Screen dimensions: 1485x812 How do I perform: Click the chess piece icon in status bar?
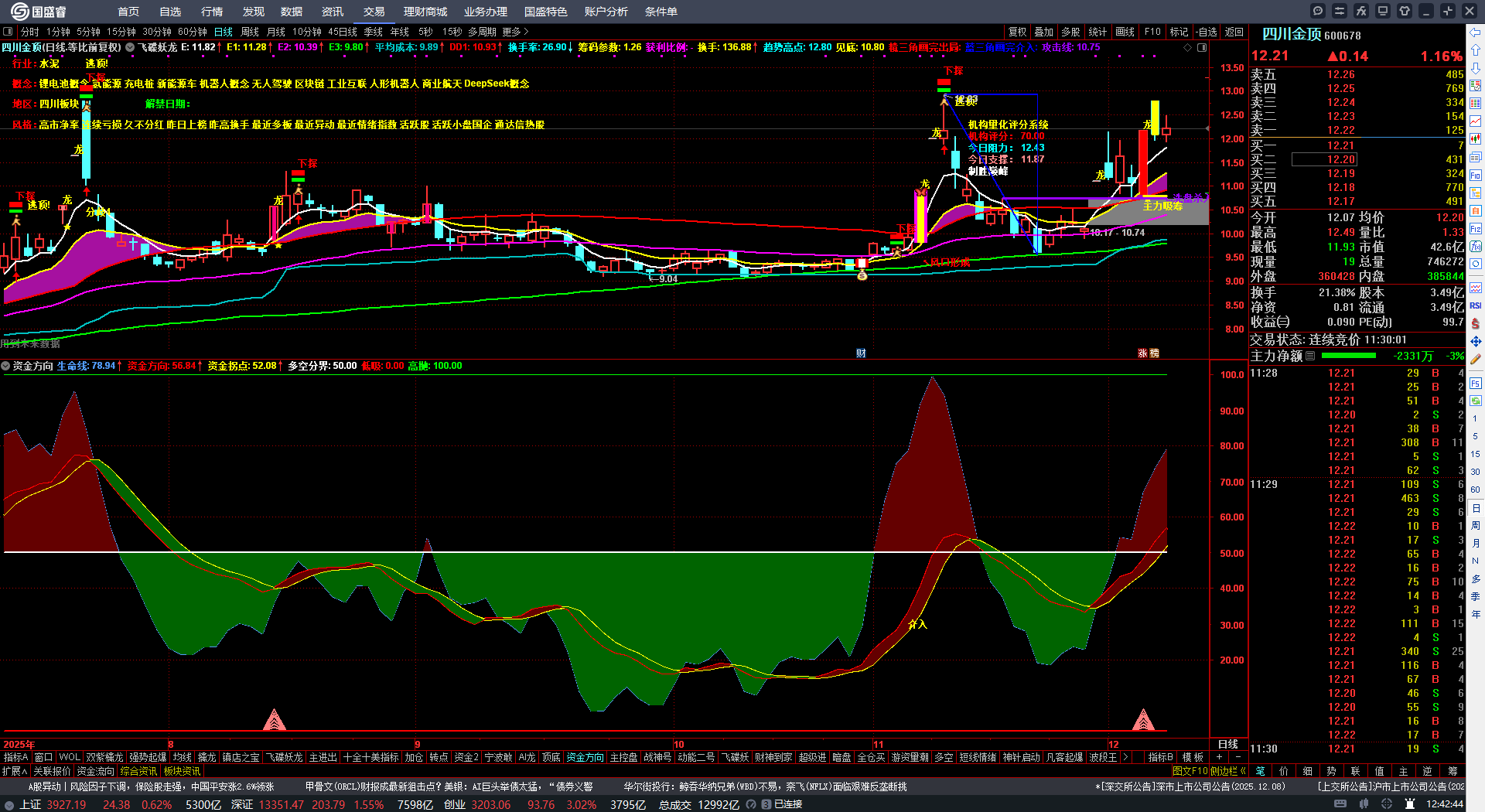pyautogui.click(x=1409, y=804)
